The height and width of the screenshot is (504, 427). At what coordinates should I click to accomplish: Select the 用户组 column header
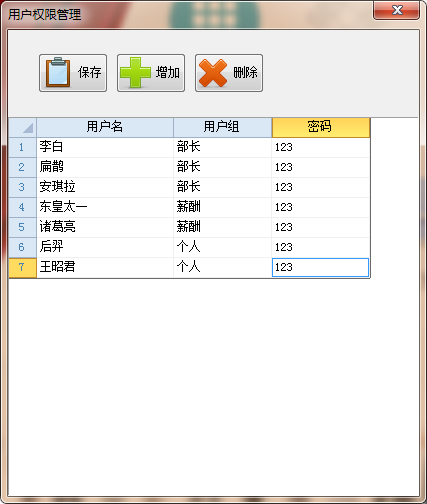(222, 127)
